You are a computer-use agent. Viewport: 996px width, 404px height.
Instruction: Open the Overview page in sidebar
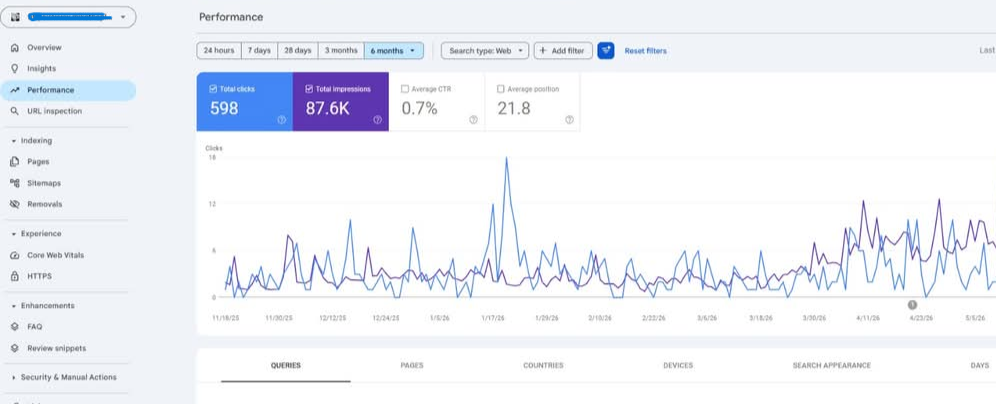point(44,48)
